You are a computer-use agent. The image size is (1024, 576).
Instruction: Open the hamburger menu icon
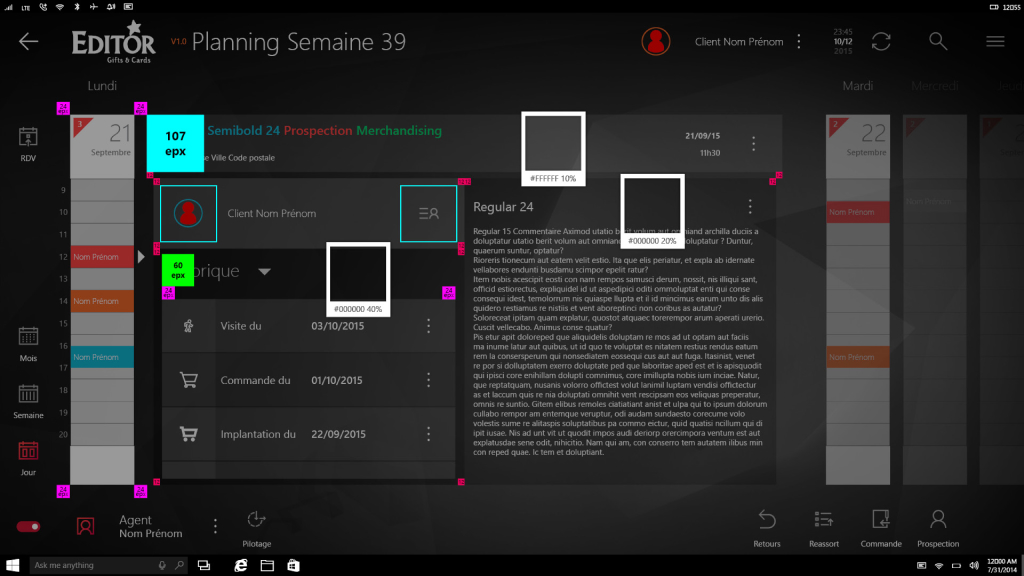995,41
